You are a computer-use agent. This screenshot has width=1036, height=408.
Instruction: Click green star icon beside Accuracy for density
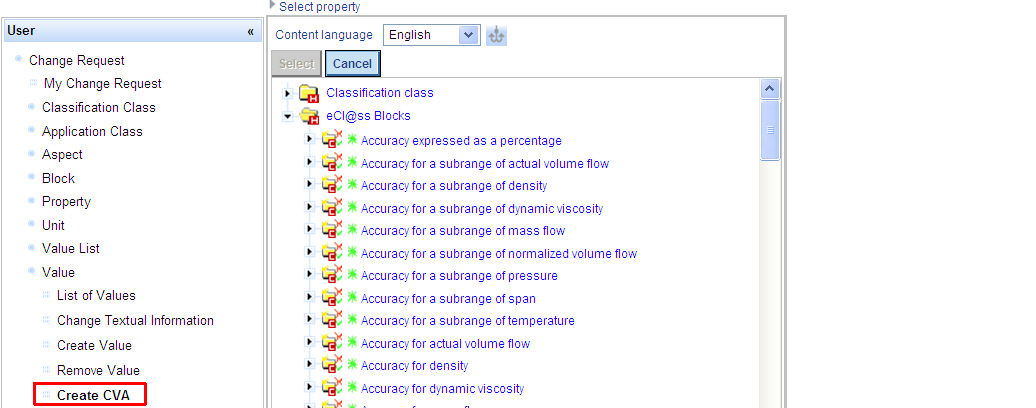352,366
